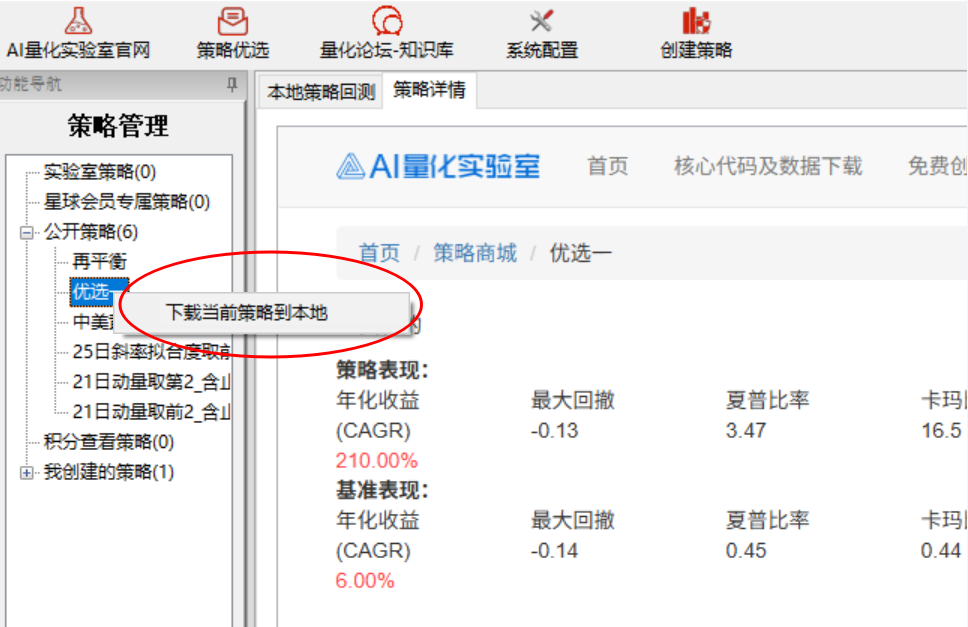
Task: Open the 量化论坛-知识库 chat icon
Action: click(387, 20)
